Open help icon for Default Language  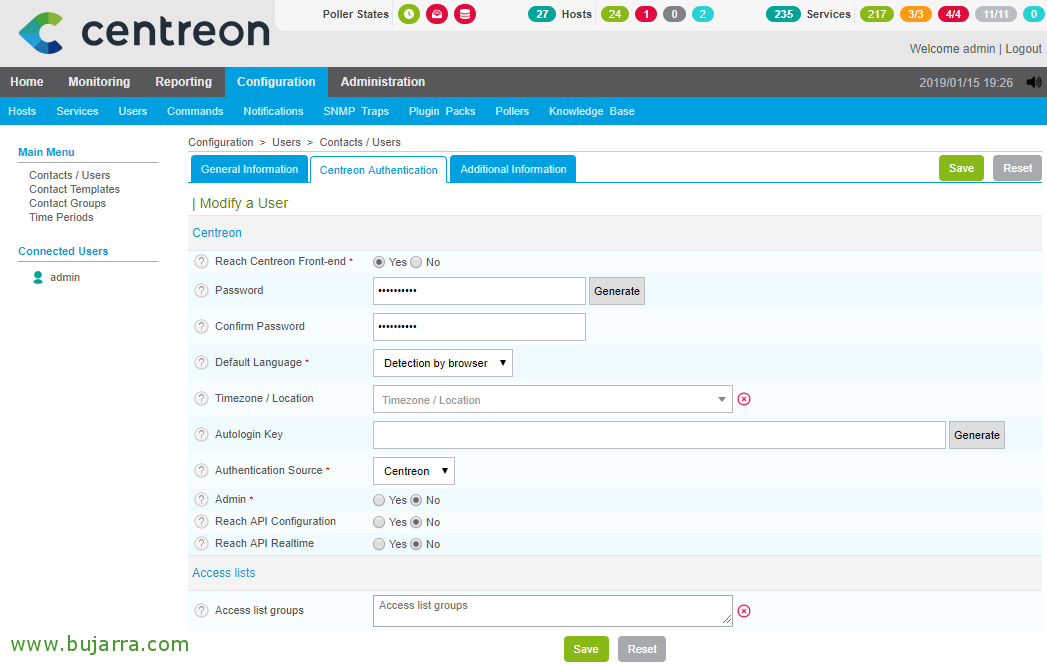(x=201, y=363)
